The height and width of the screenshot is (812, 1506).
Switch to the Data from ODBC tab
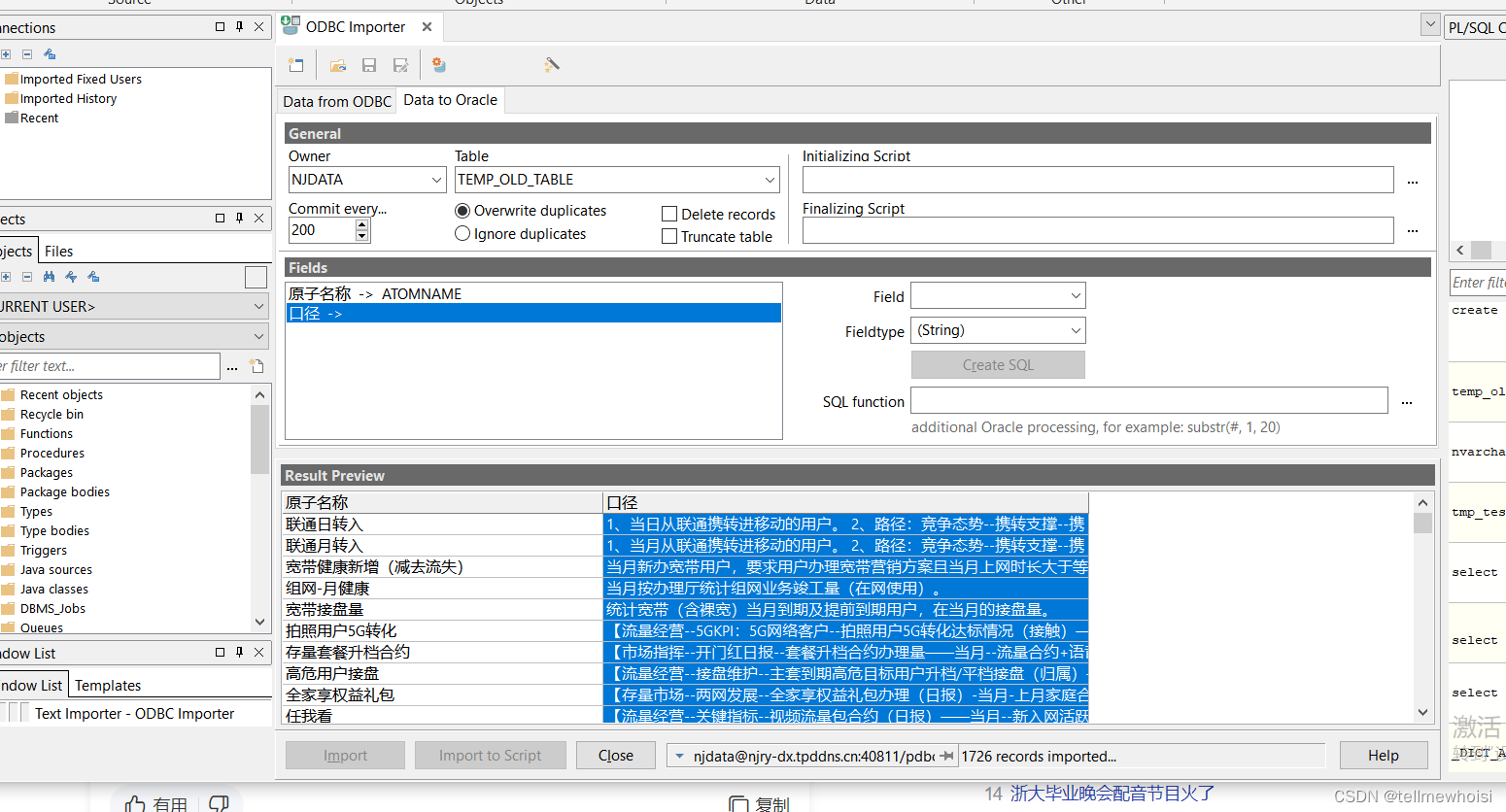[x=336, y=100]
